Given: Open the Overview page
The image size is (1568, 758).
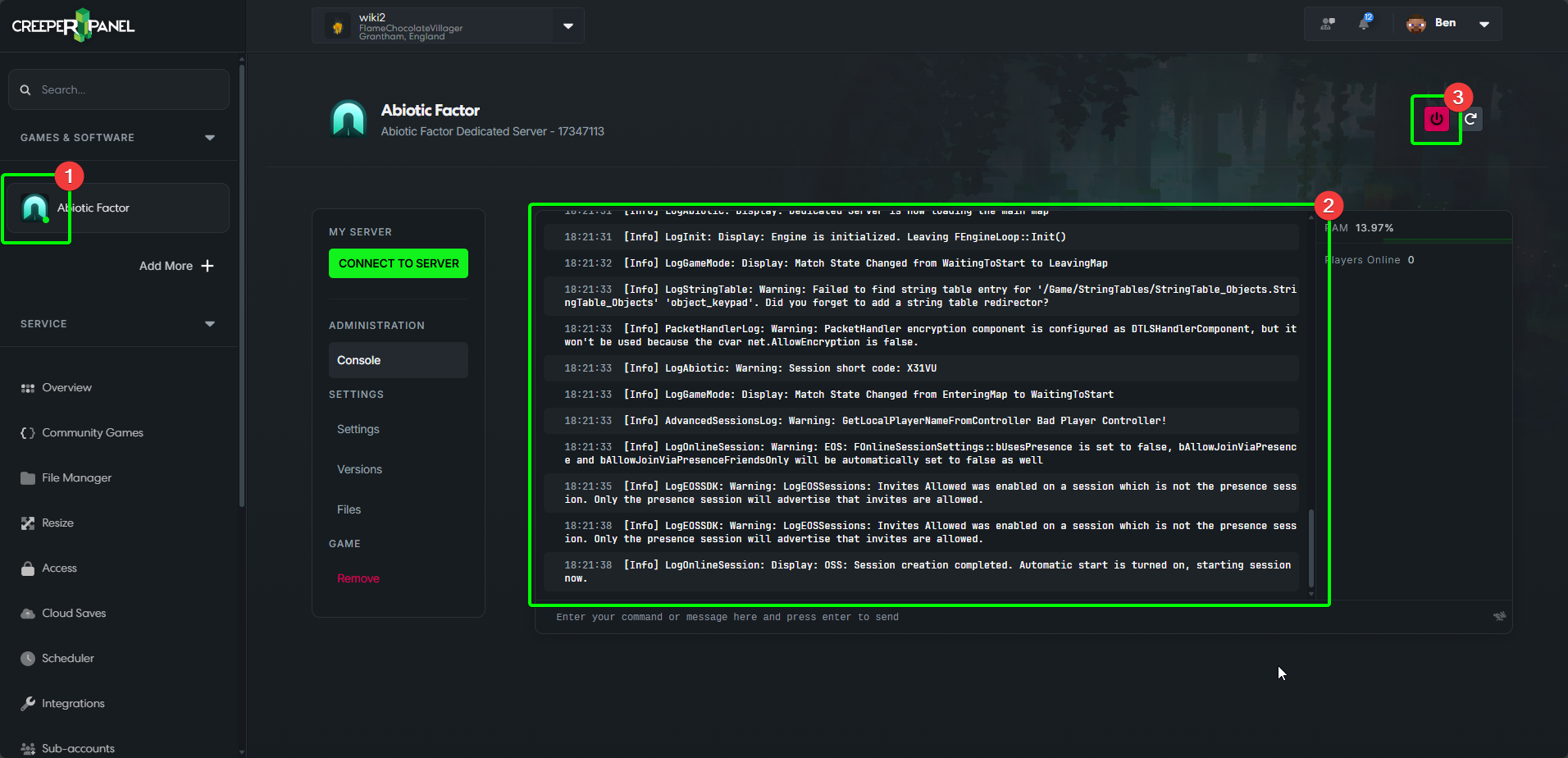Looking at the screenshot, I should point(67,388).
